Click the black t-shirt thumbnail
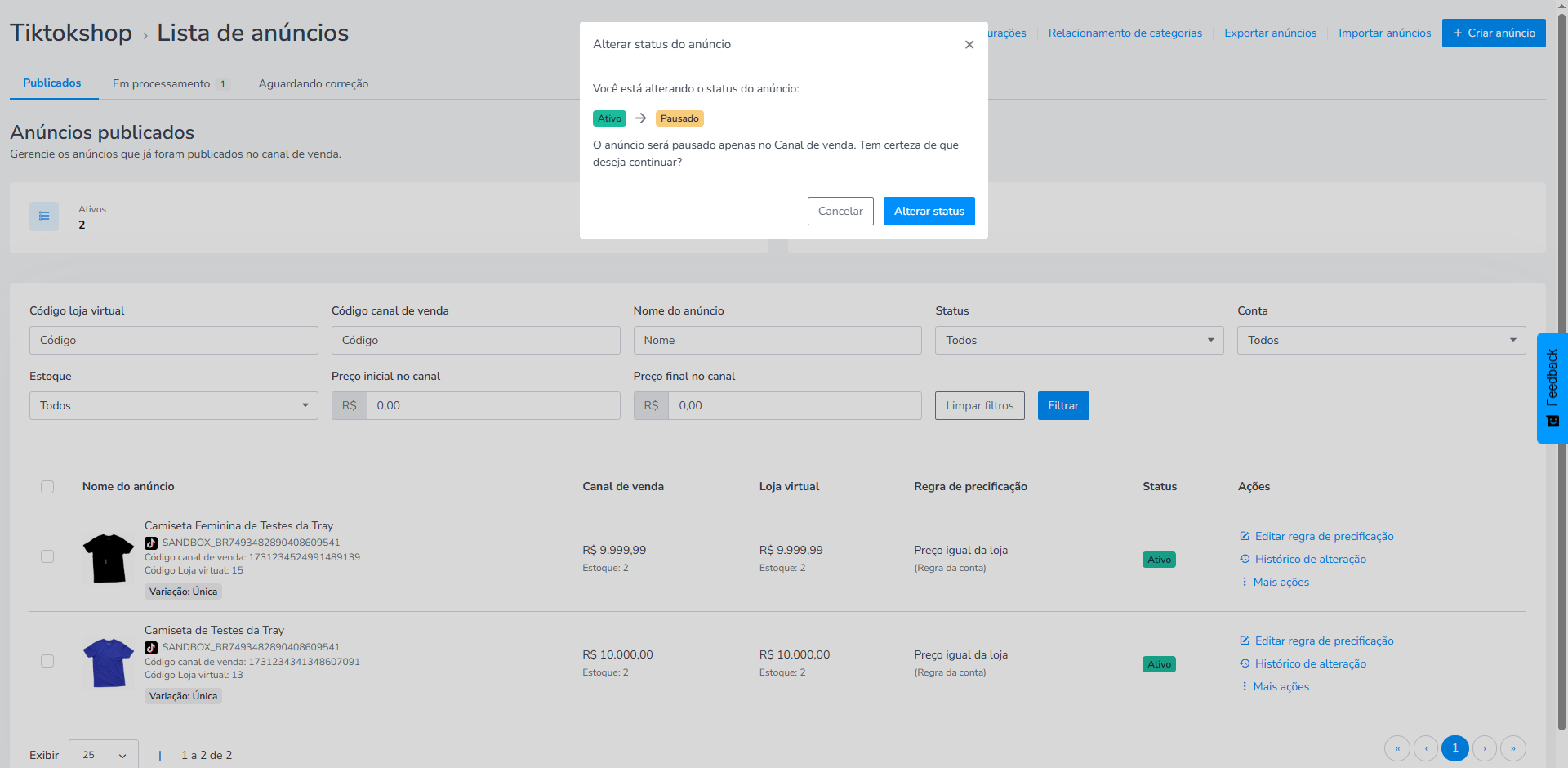Screen dimensions: 1568x768 (108, 558)
